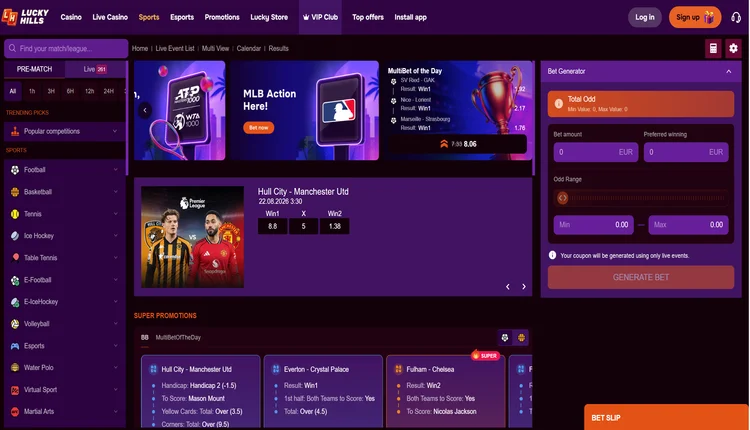Image resolution: width=750 pixels, height=430 pixels.
Task: Click the Football sport icon
Action: click(15, 170)
